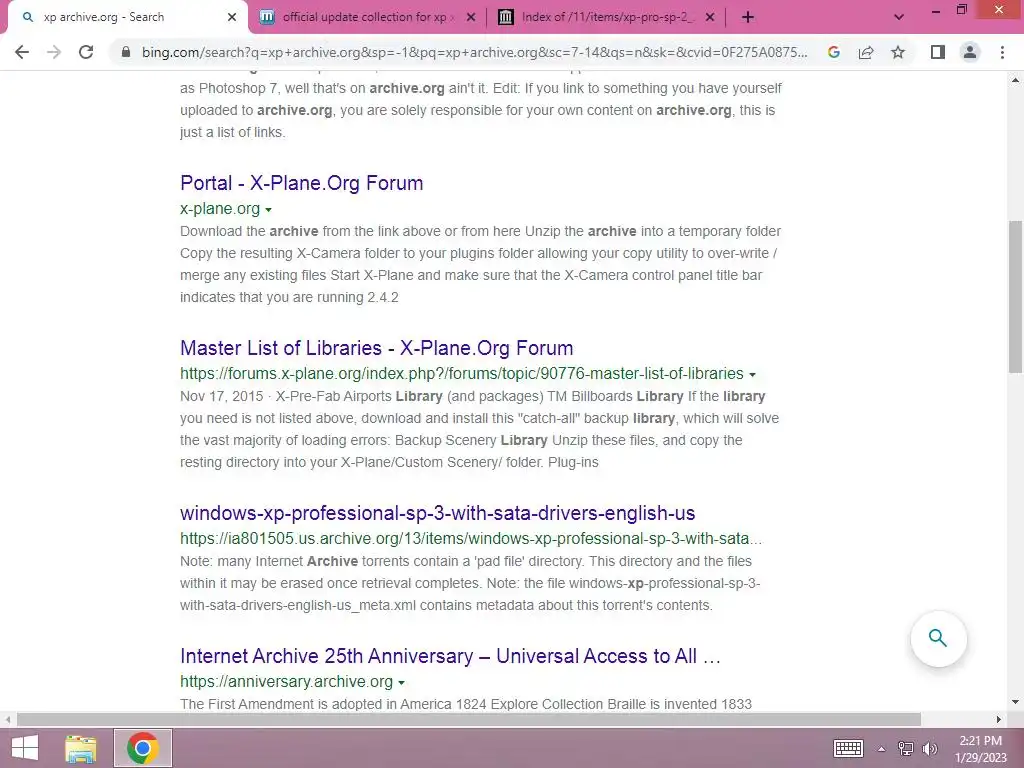Click the Google icon in the address bar
The image size is (1024, 768).
click(833, 52)
